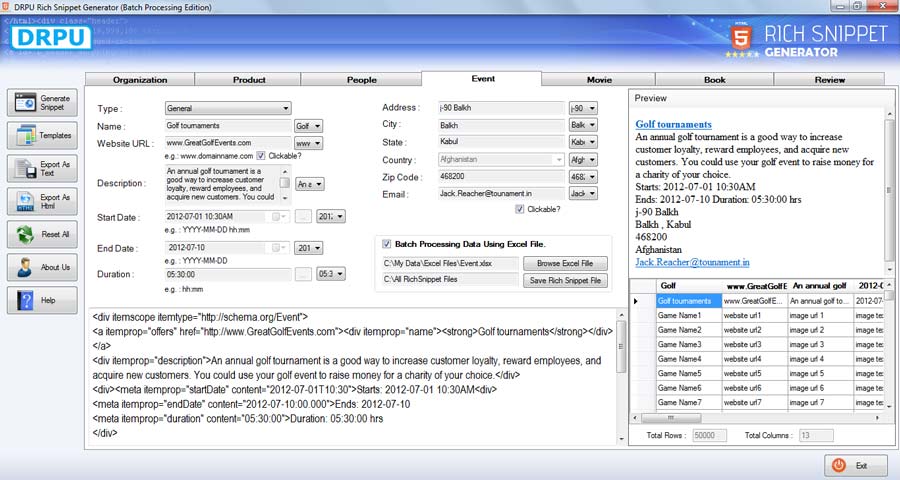Screen dimensions: 900x480
Task: Open the column dropdown beside Zip Code
Action: [583, 177]
